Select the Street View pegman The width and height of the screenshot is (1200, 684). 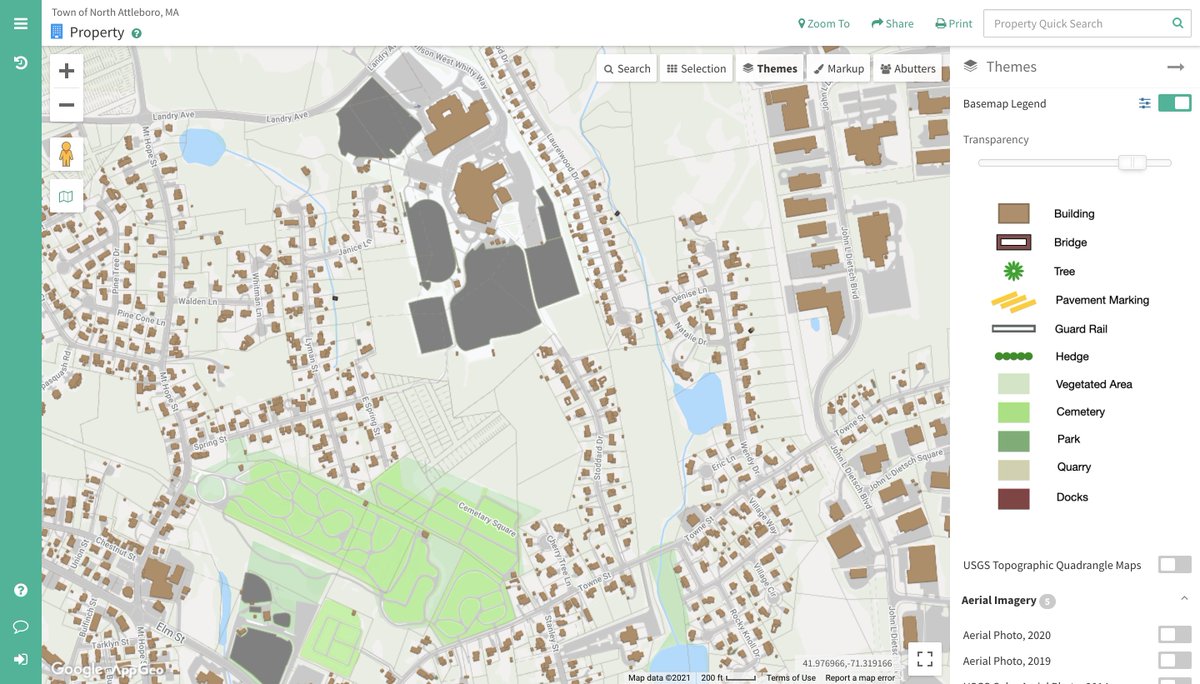(67, 155)
